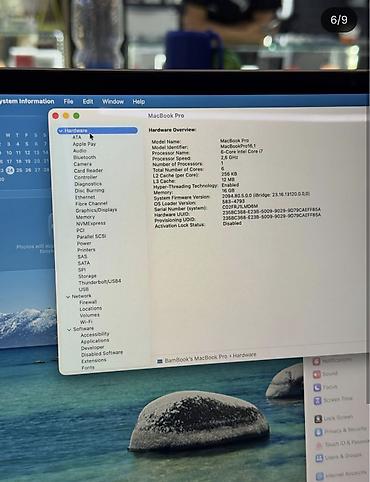
Task: Select Volumes in the sidebar
Action: (90, 315)
